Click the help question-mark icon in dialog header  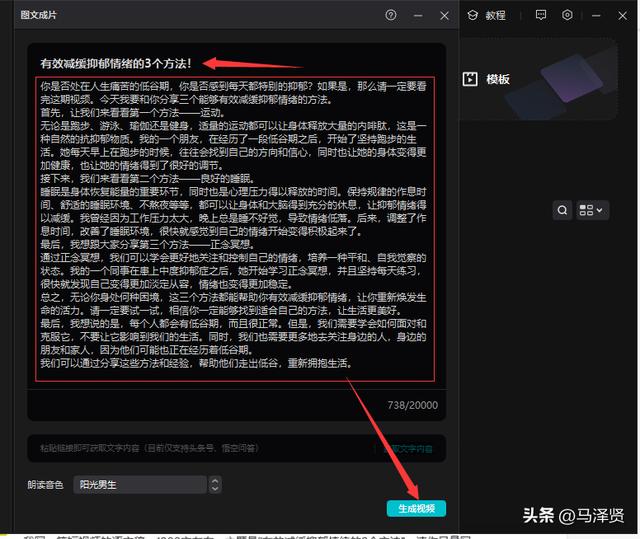pos(391,15)
